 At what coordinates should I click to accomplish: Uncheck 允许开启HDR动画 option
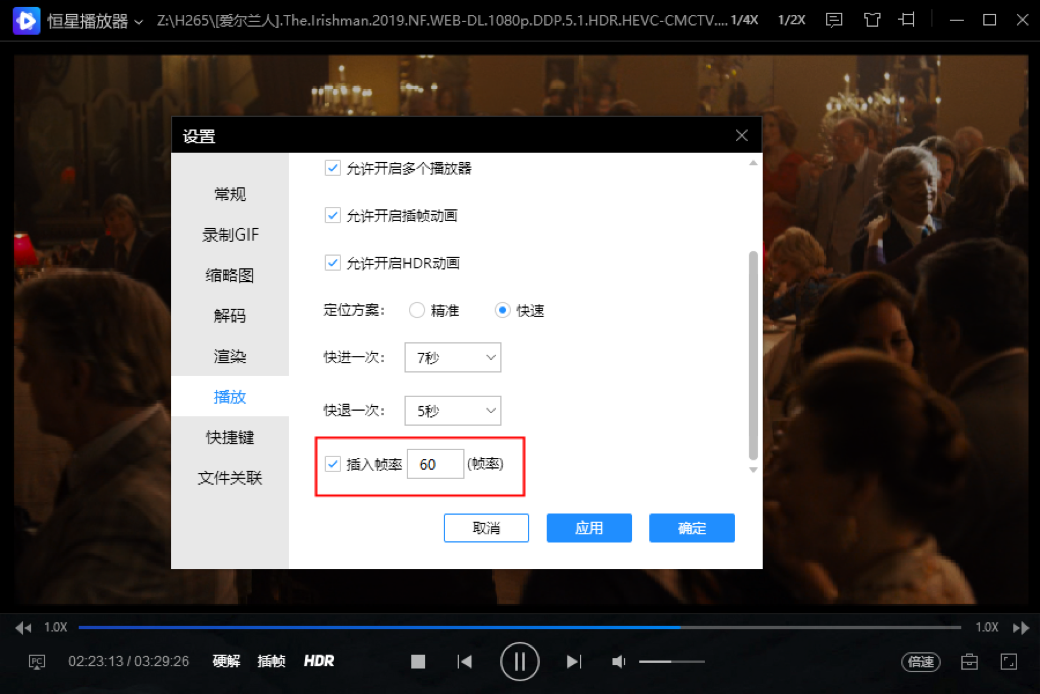(x=332, y=263)
